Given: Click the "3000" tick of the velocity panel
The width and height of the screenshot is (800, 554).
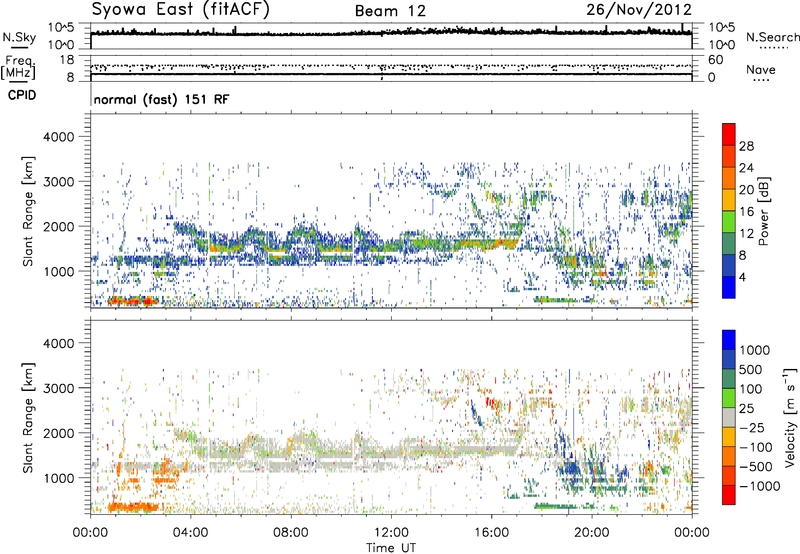Looking at the screenshot, I should pyautogui.click(x=58, y=388).
